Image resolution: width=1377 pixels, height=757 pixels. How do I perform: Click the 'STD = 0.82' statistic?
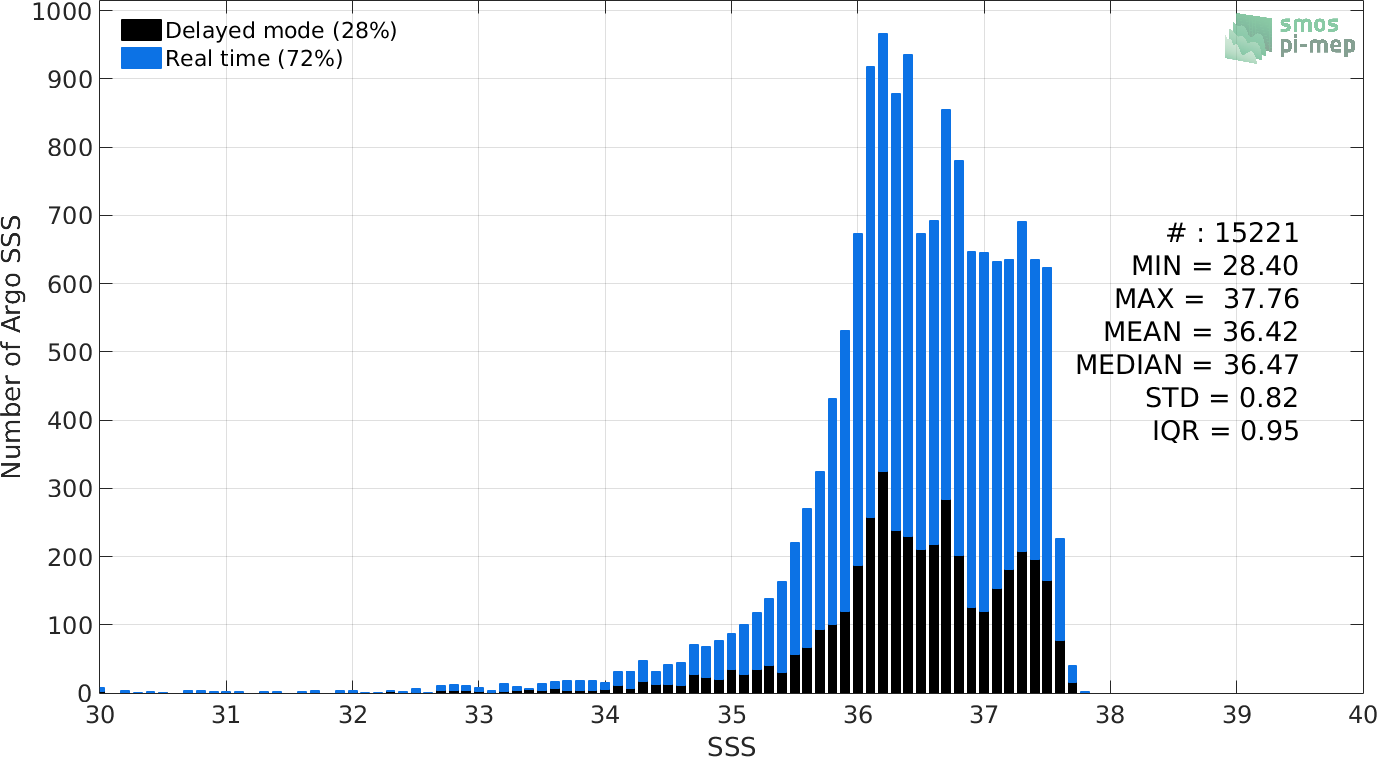tap(1222, 398)
